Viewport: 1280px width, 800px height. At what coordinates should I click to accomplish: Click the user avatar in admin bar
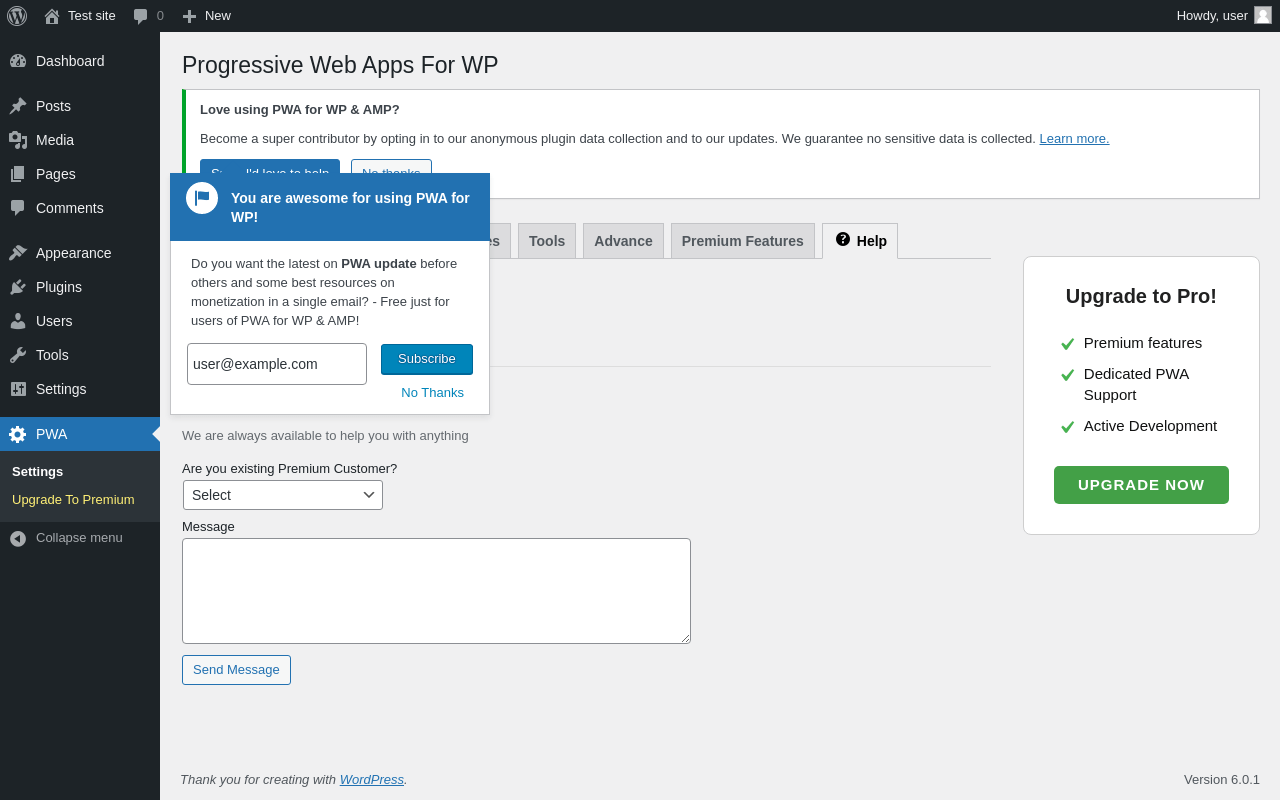(x=1263, y=15)
